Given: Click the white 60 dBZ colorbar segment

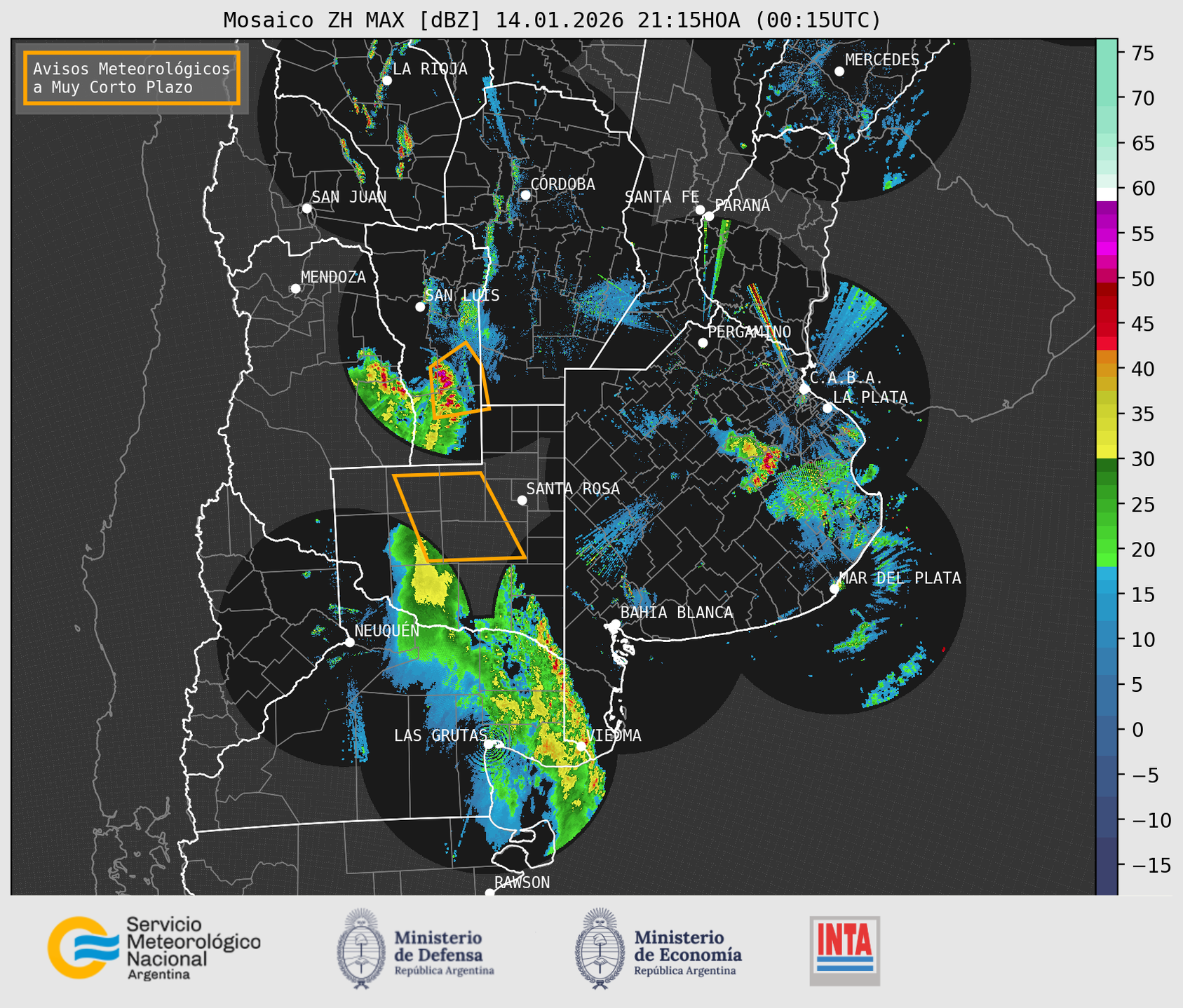Looking at the screenshot, I should pos(1107,193).
